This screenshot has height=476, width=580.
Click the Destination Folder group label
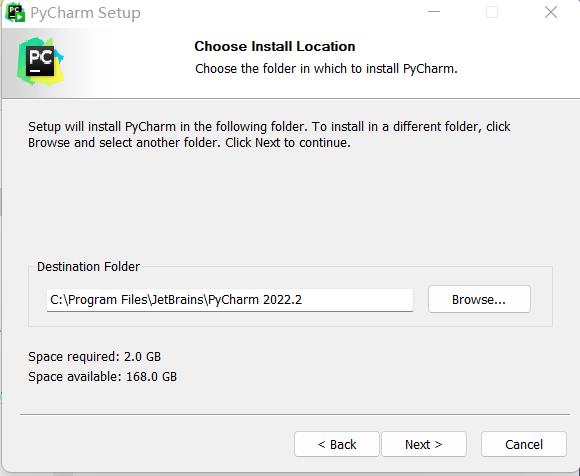pos(88,267)
